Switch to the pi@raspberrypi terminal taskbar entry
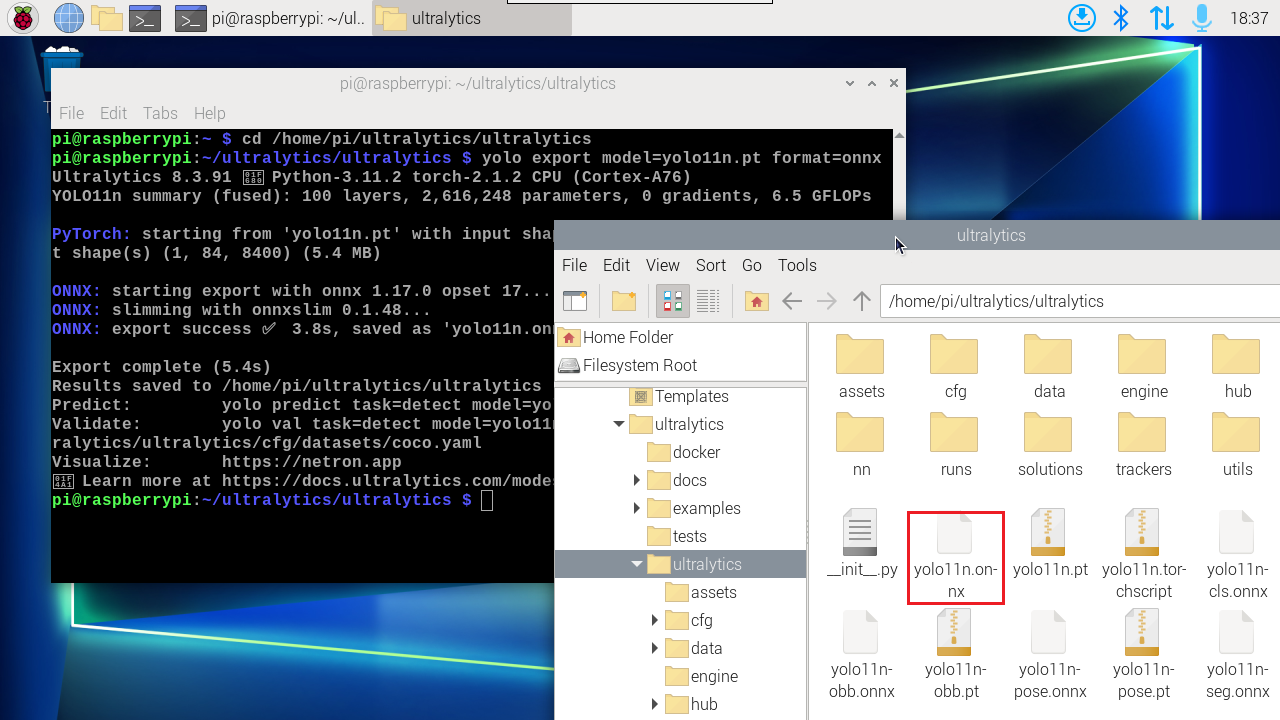This screenshot has width=1280, height=720. (x=269, y=18)
